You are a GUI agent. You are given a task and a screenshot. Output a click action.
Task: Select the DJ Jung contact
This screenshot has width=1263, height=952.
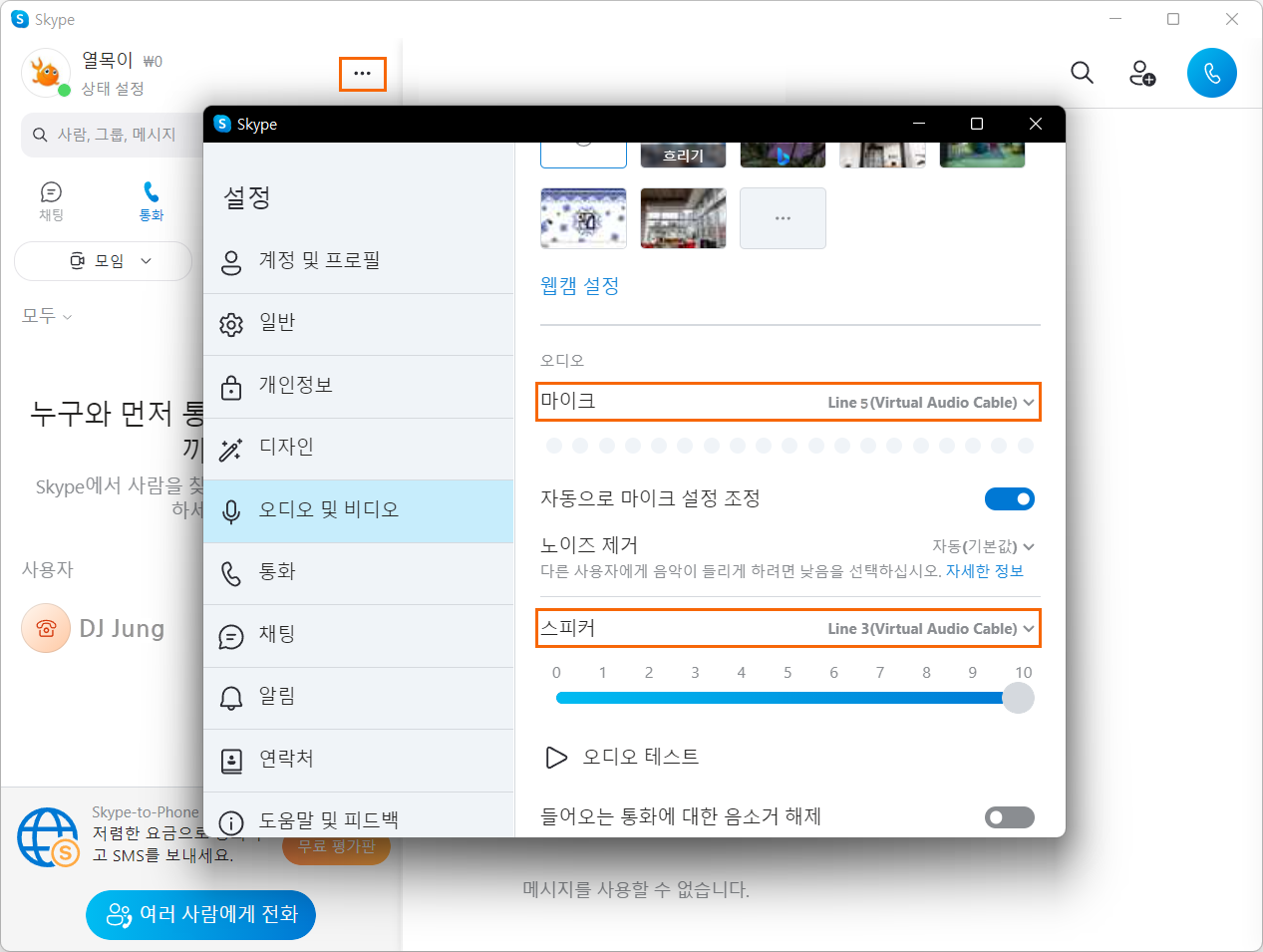[x=123, y=629]
